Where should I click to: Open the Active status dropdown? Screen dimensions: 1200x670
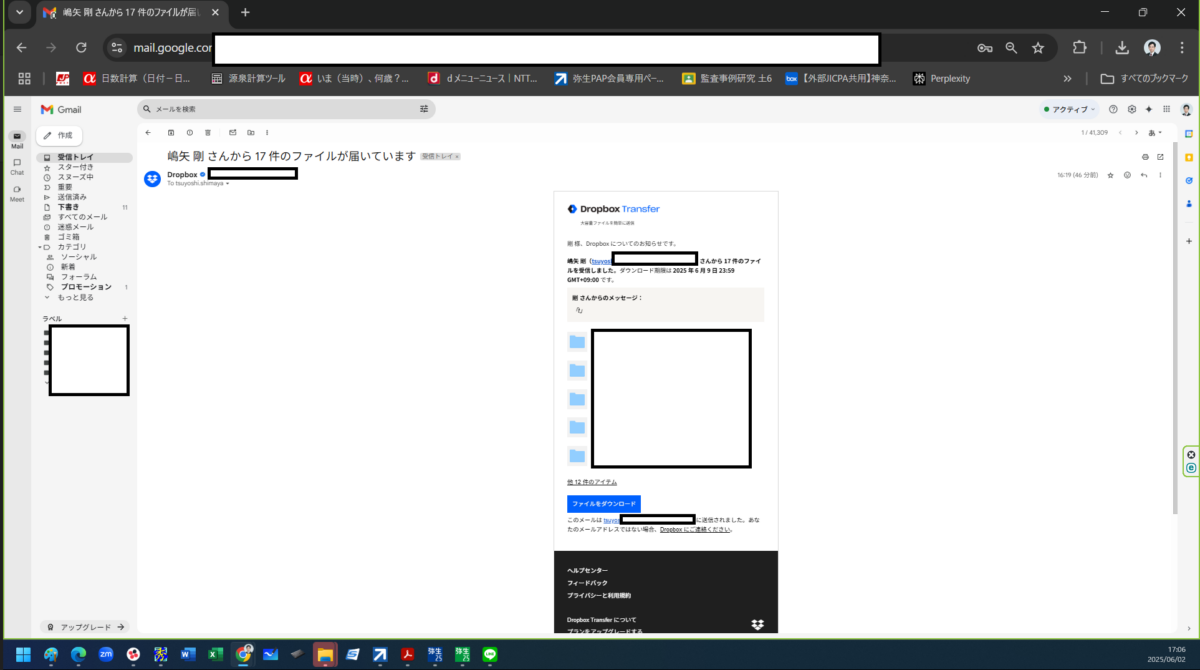(1069, 109)
